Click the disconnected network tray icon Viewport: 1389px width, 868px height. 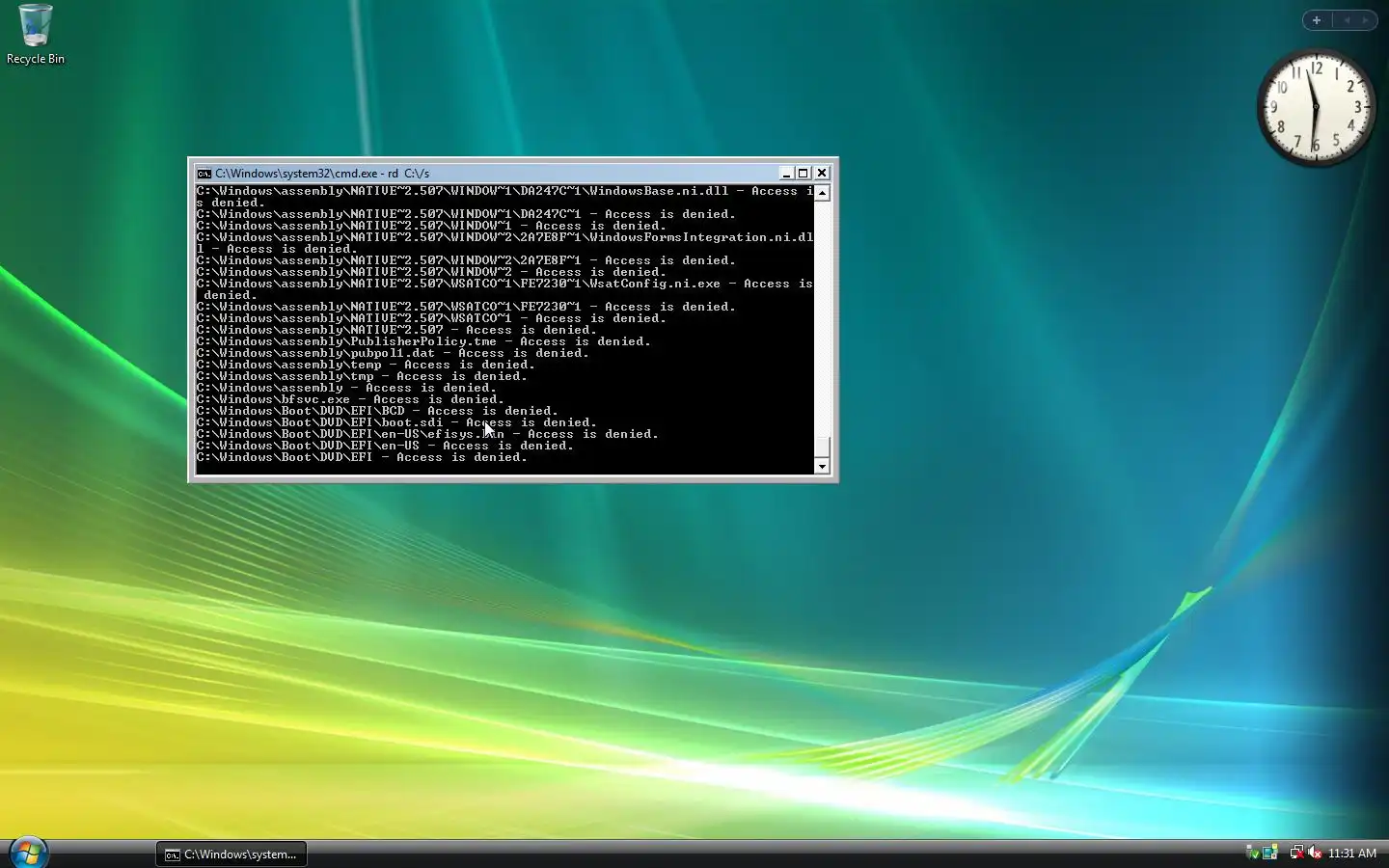[1296, 853]
